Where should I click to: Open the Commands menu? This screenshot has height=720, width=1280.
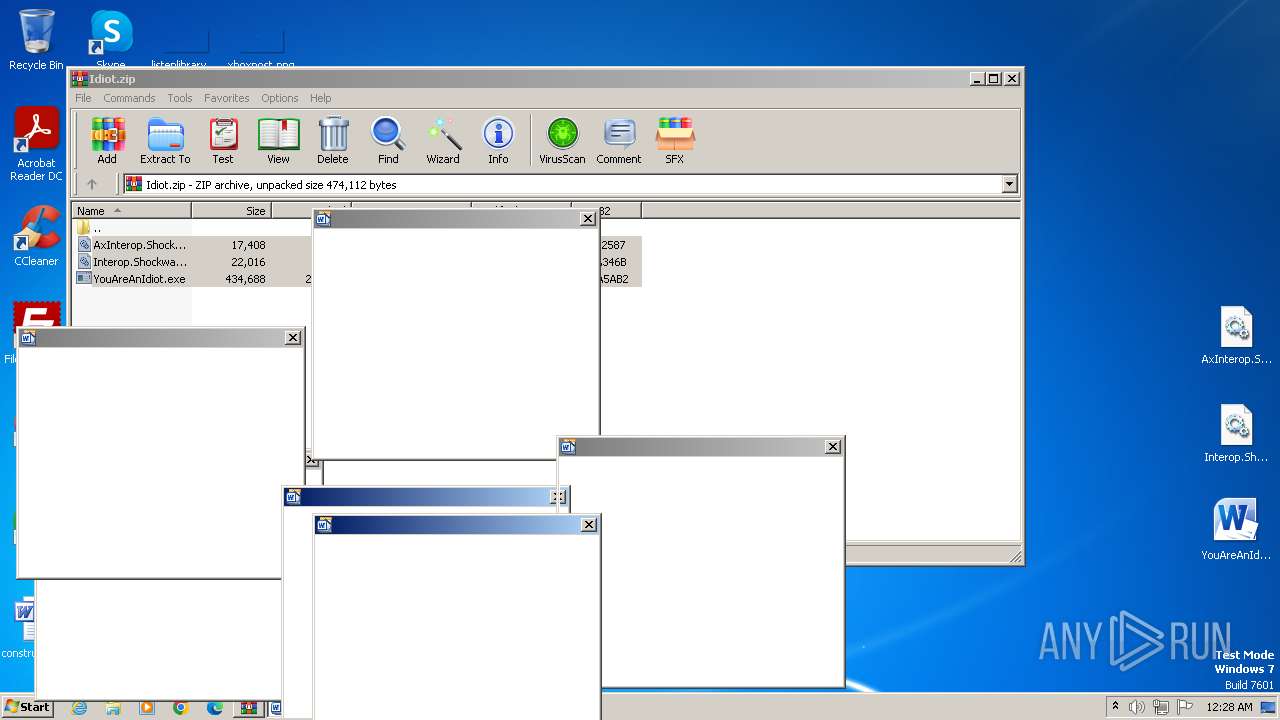[129, 98]
